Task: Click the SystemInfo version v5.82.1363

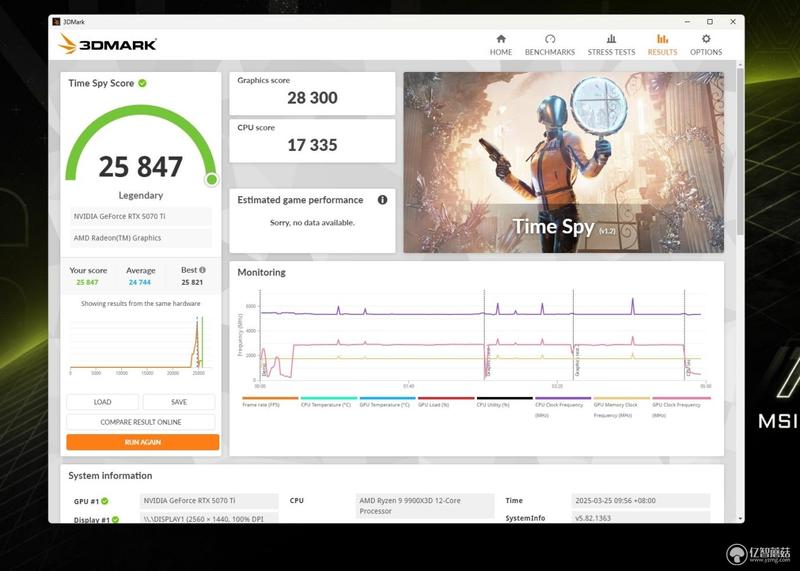Action: 641,517
